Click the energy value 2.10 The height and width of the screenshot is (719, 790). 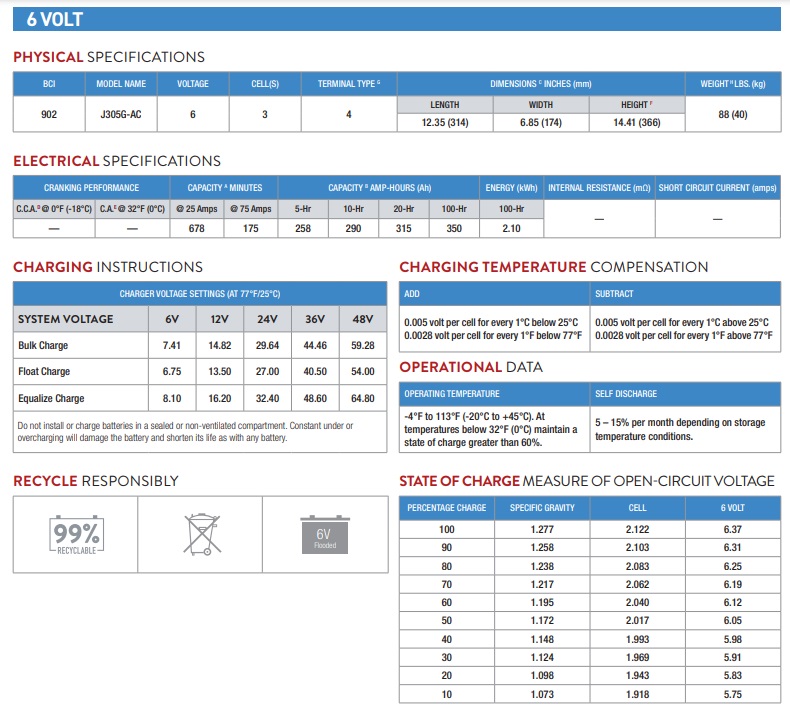[511, 228]
